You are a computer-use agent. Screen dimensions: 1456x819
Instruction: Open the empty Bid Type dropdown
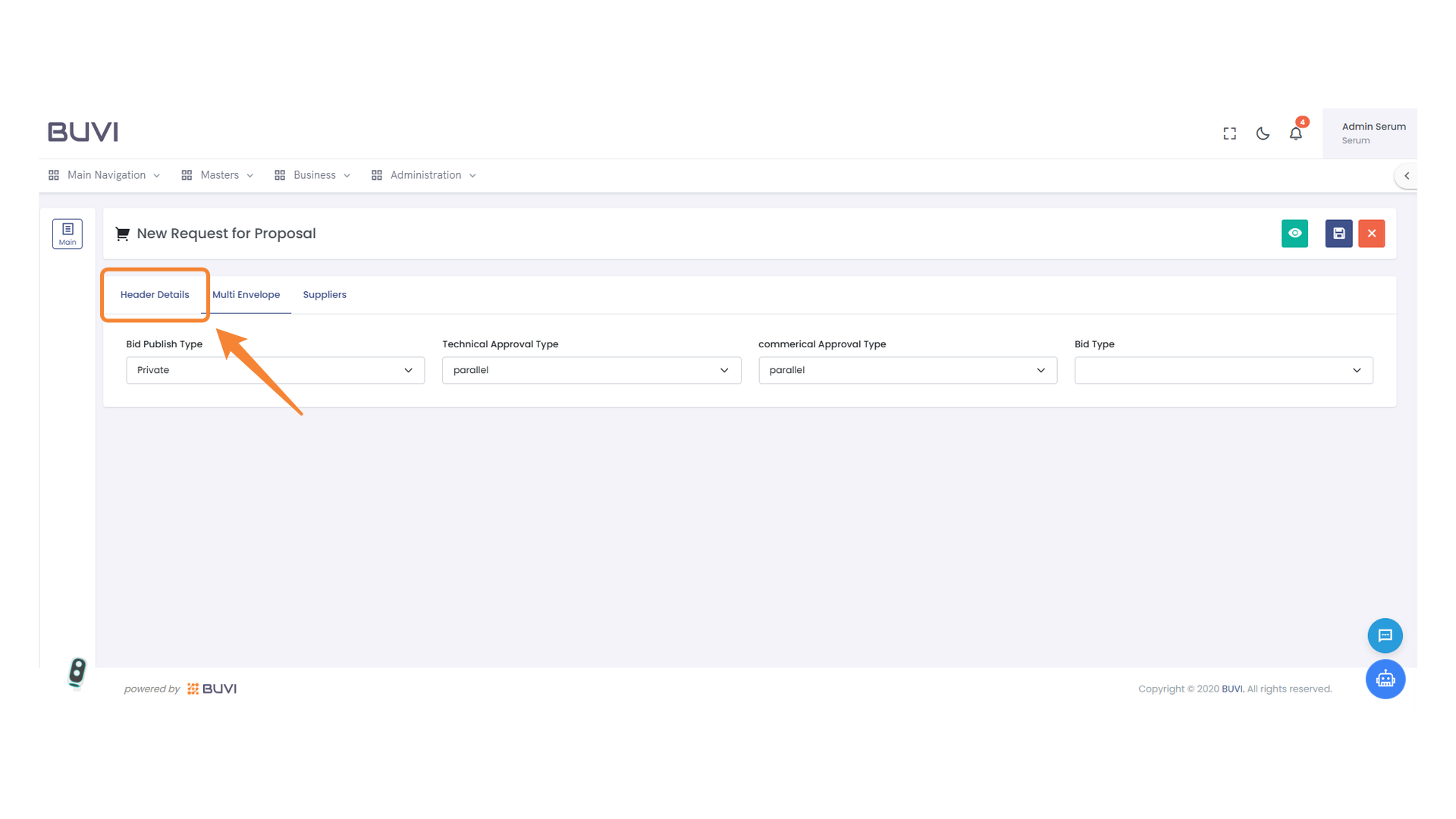1222,370
